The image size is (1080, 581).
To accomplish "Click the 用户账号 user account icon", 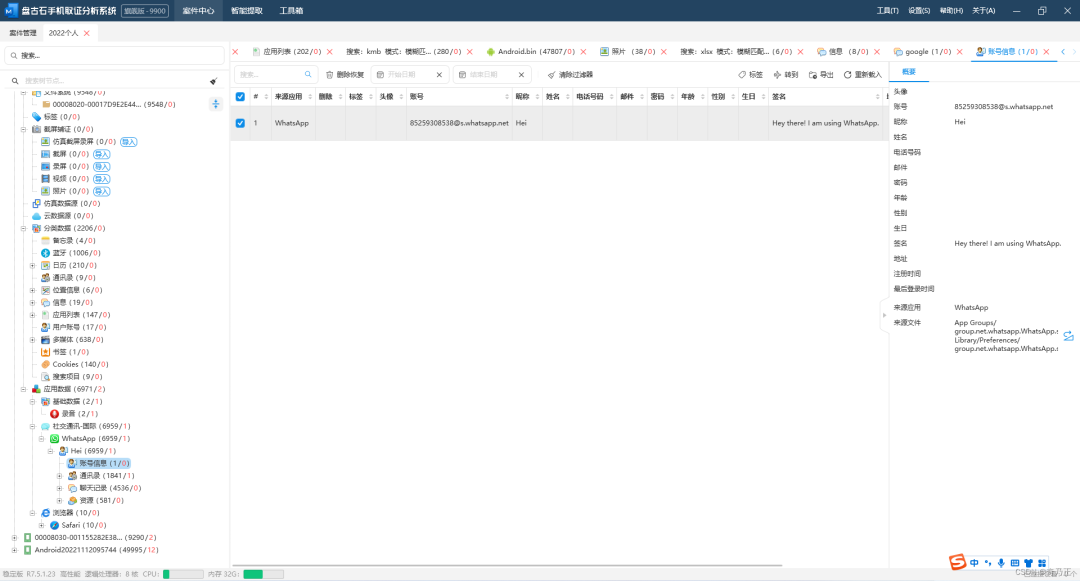I will tap(45, 327).
